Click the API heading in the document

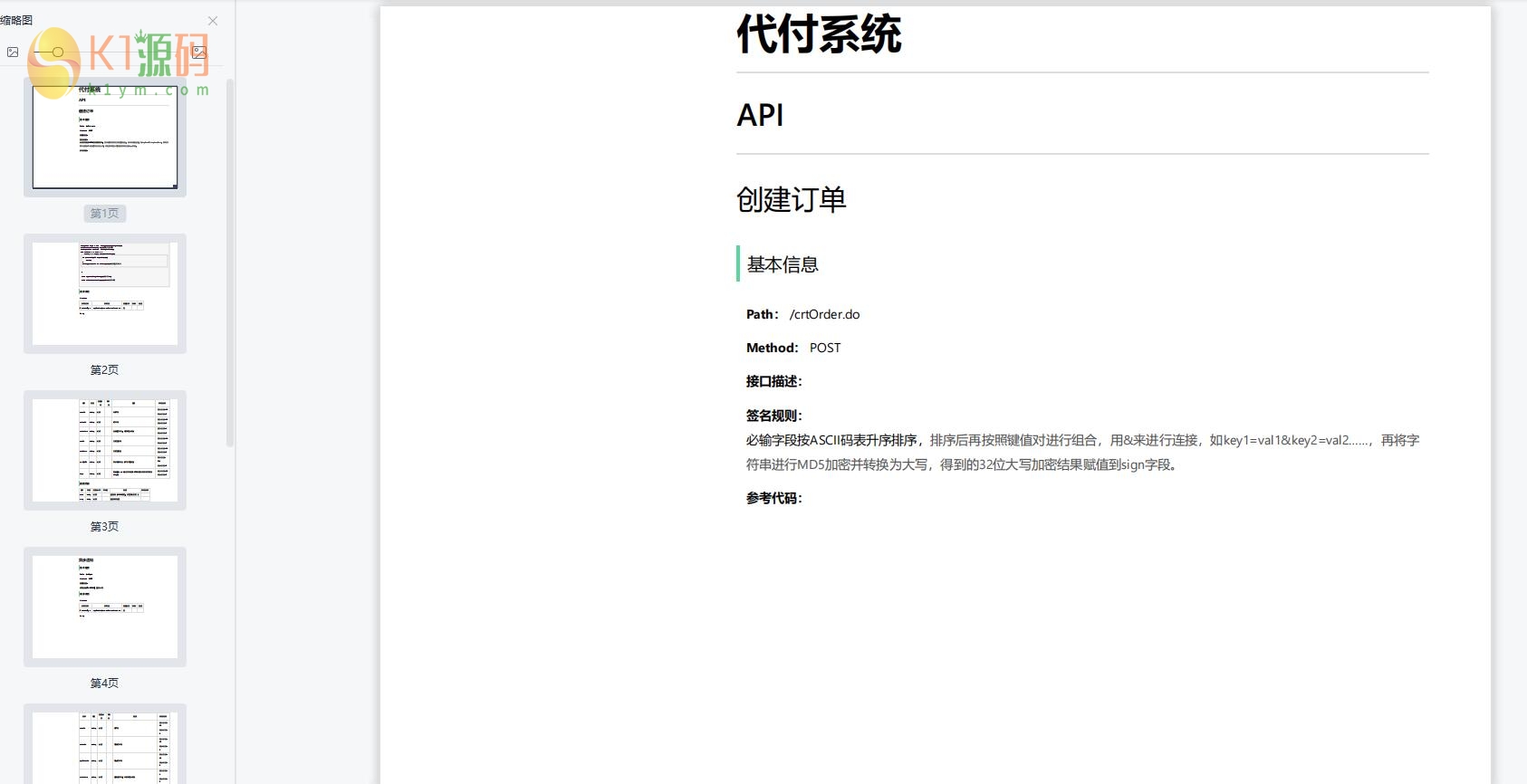tap(760, 116)
